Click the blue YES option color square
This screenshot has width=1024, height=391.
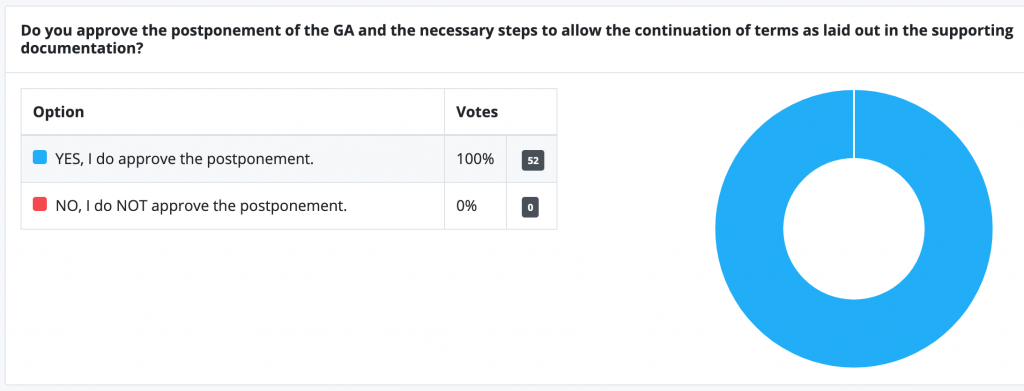(40, 157)
